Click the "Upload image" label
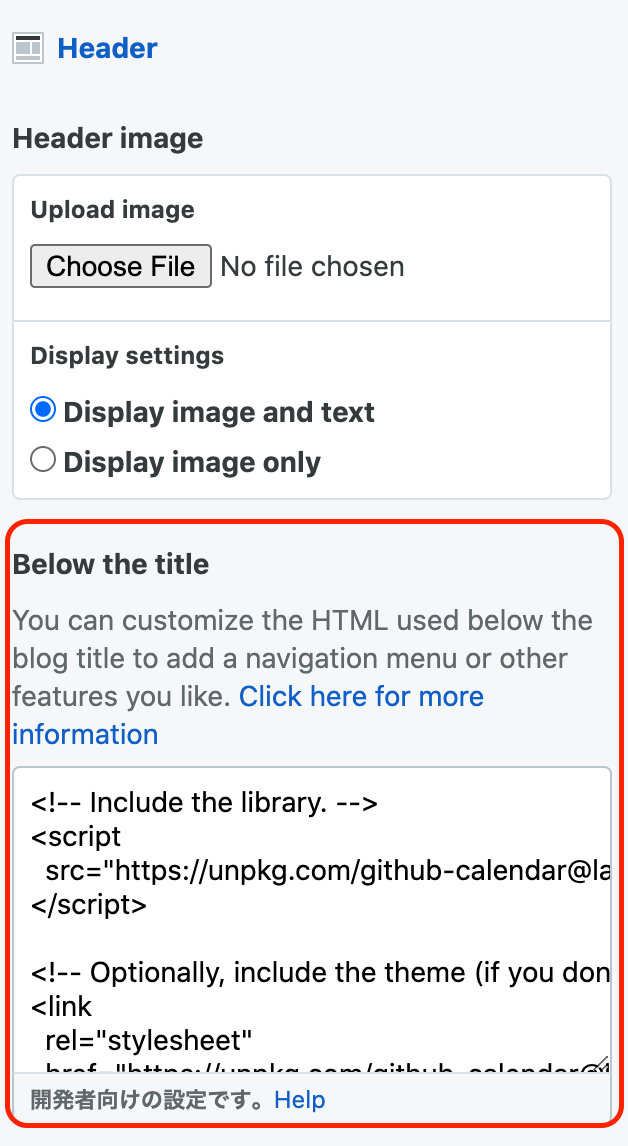 111,210
